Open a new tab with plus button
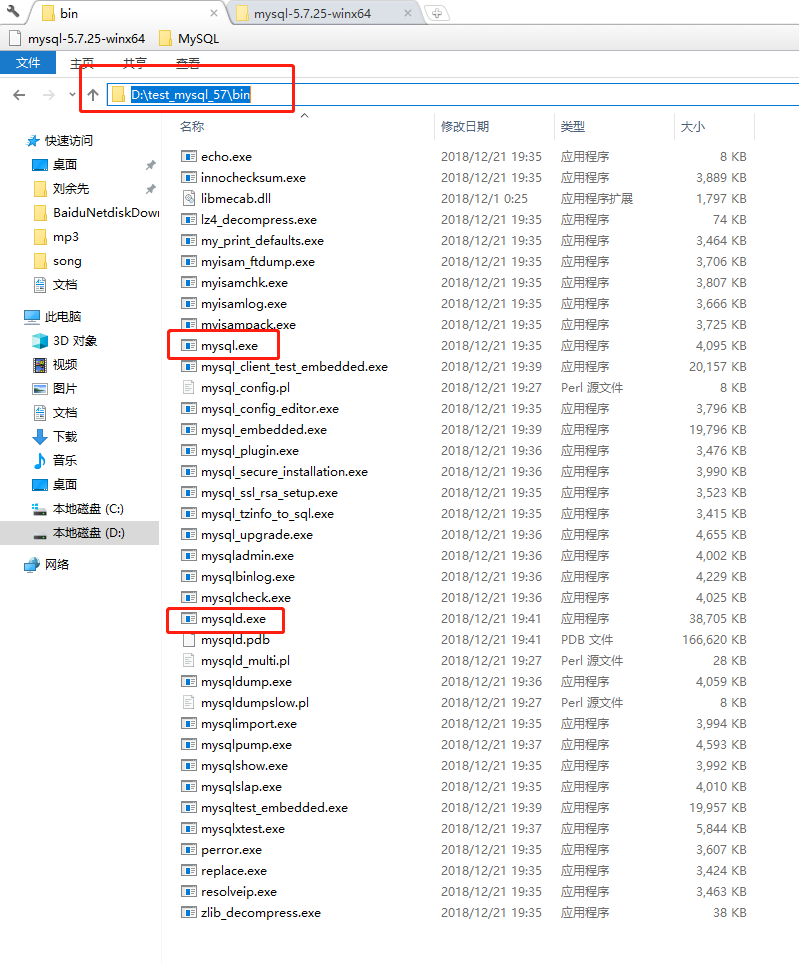 (x=436, y=13)
